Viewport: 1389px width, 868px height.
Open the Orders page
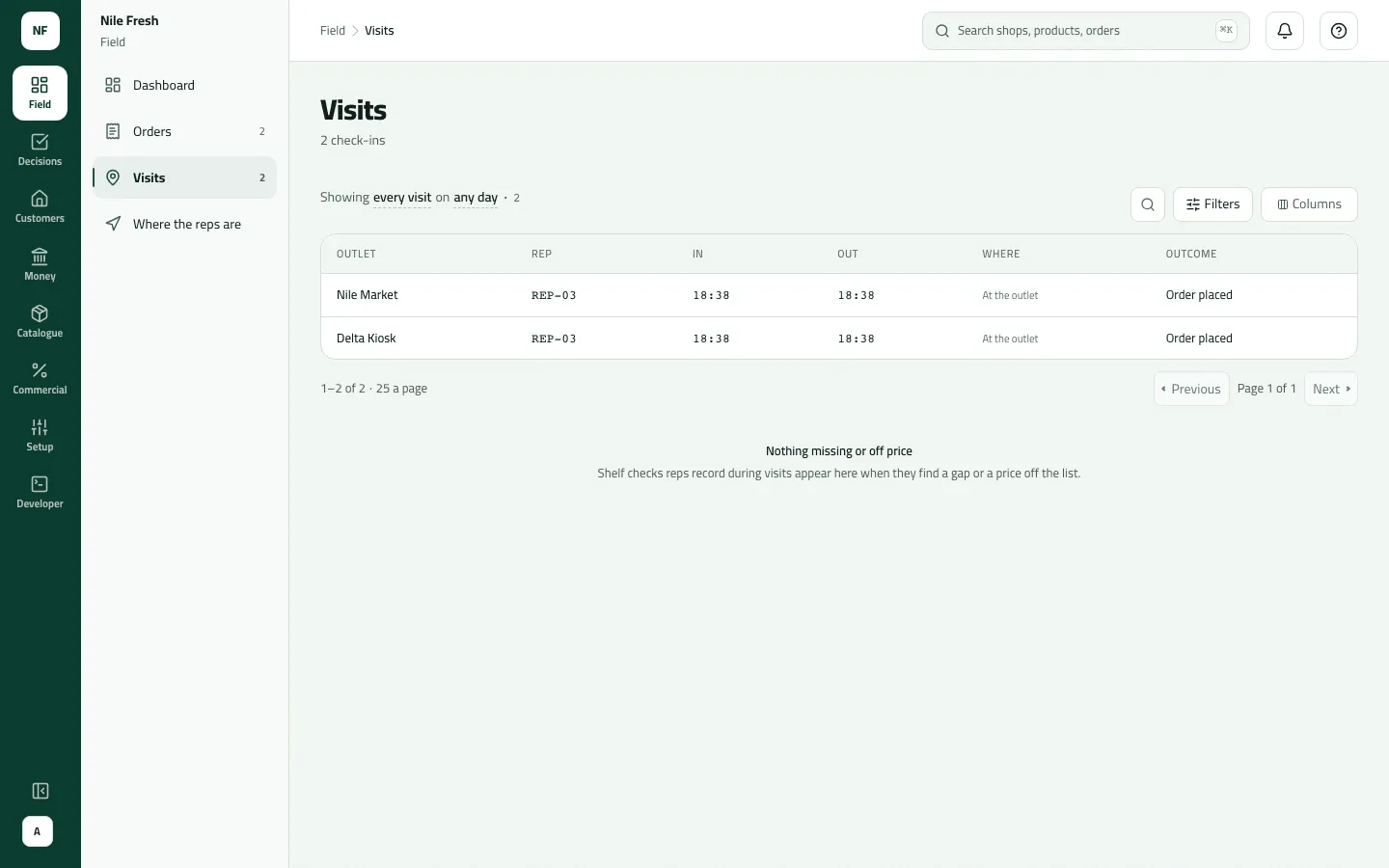pos(184,131)
